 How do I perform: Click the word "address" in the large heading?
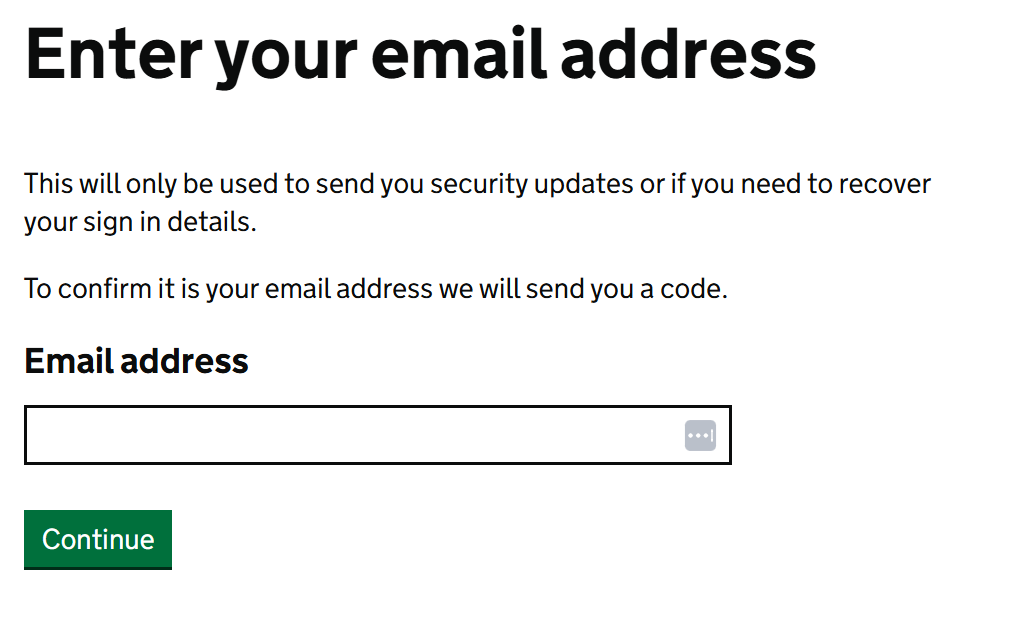[x=688, y=54]
